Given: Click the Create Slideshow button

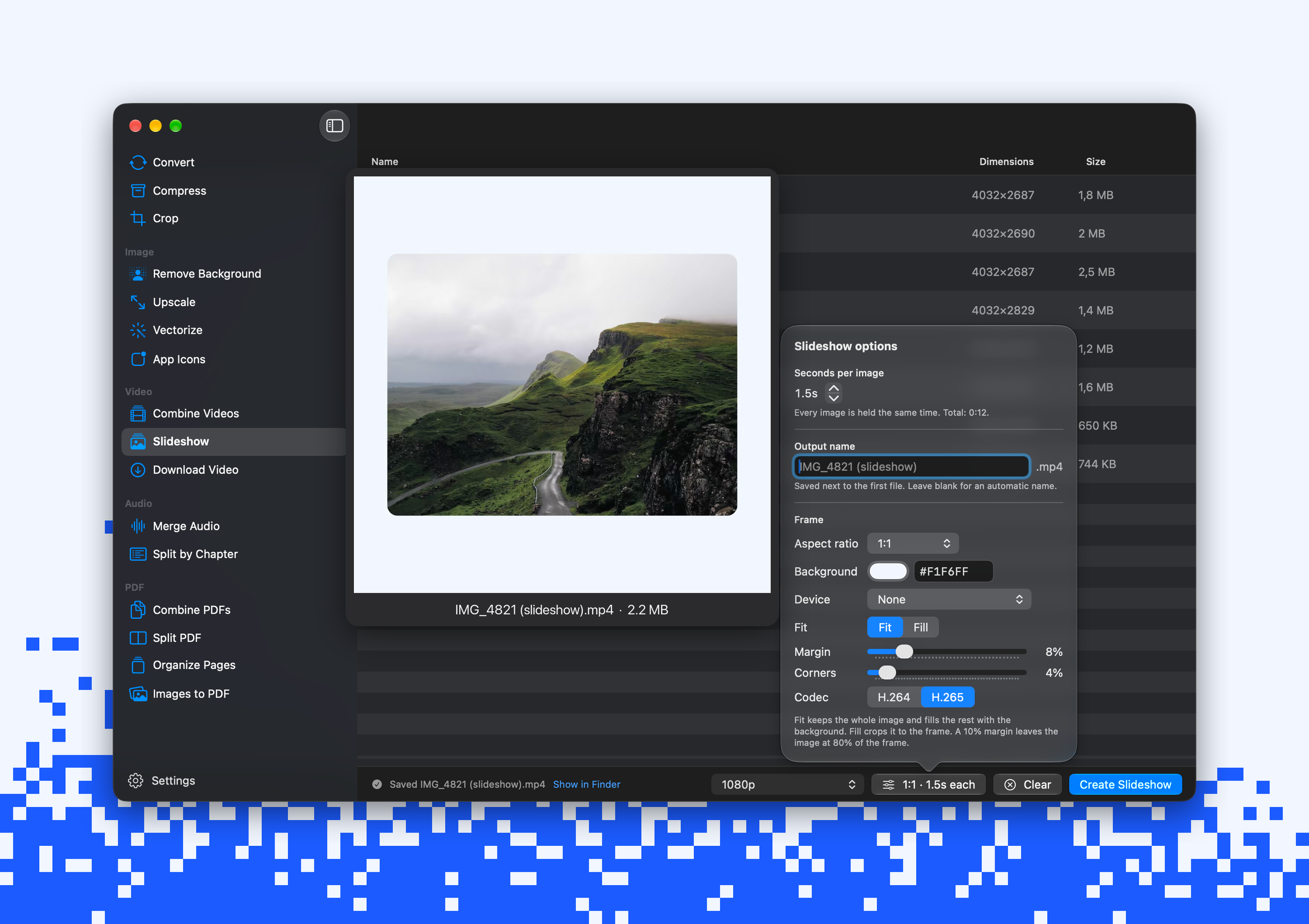Looking at the screenshot, I should [x=1125, y=784].
